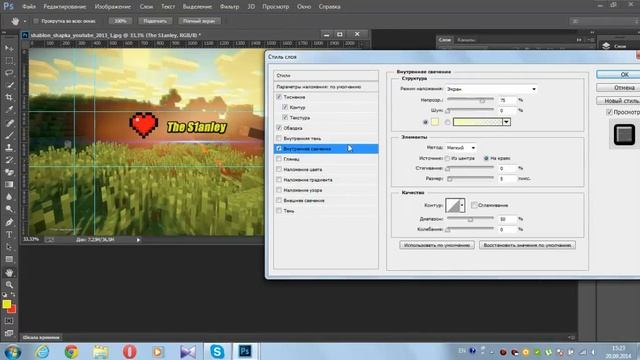Open the Режим наложения blend mode dropdown
Screen dimensions: 640x360
point(491,89)
